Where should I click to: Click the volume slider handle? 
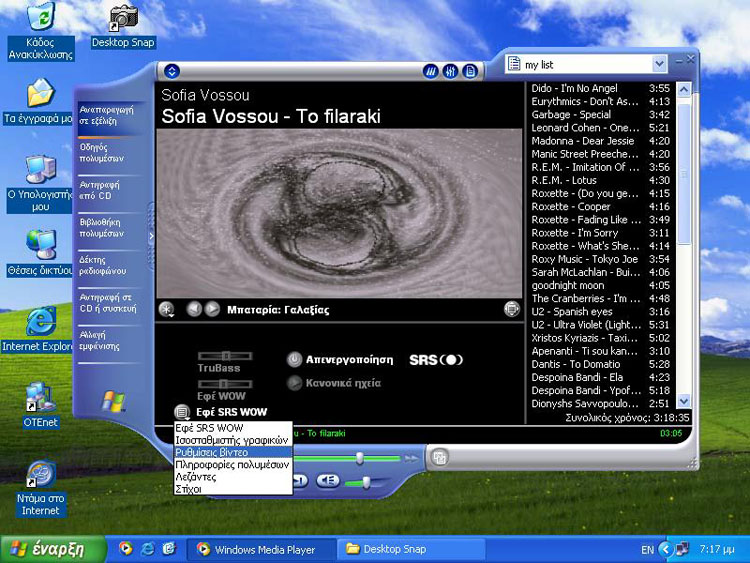(366, 483)
